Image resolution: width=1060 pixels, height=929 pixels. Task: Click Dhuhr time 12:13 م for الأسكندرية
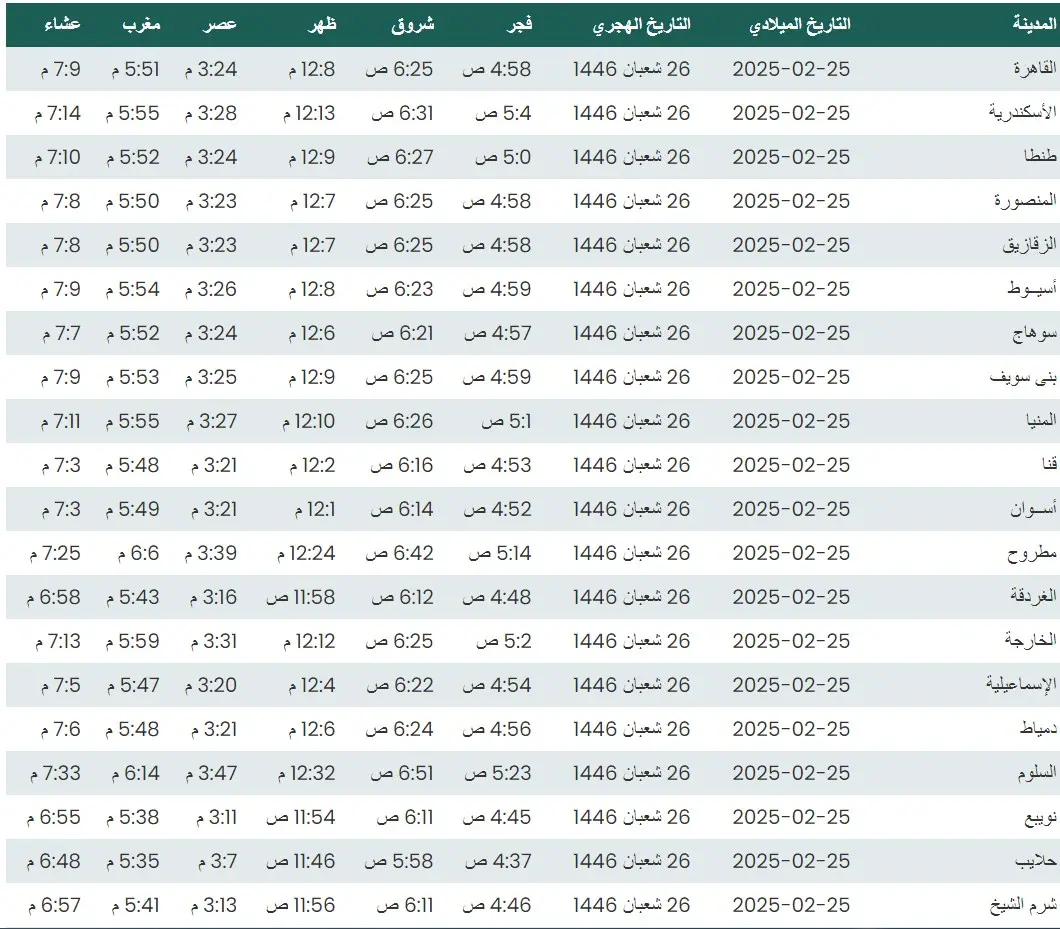(x=309, y=113)
